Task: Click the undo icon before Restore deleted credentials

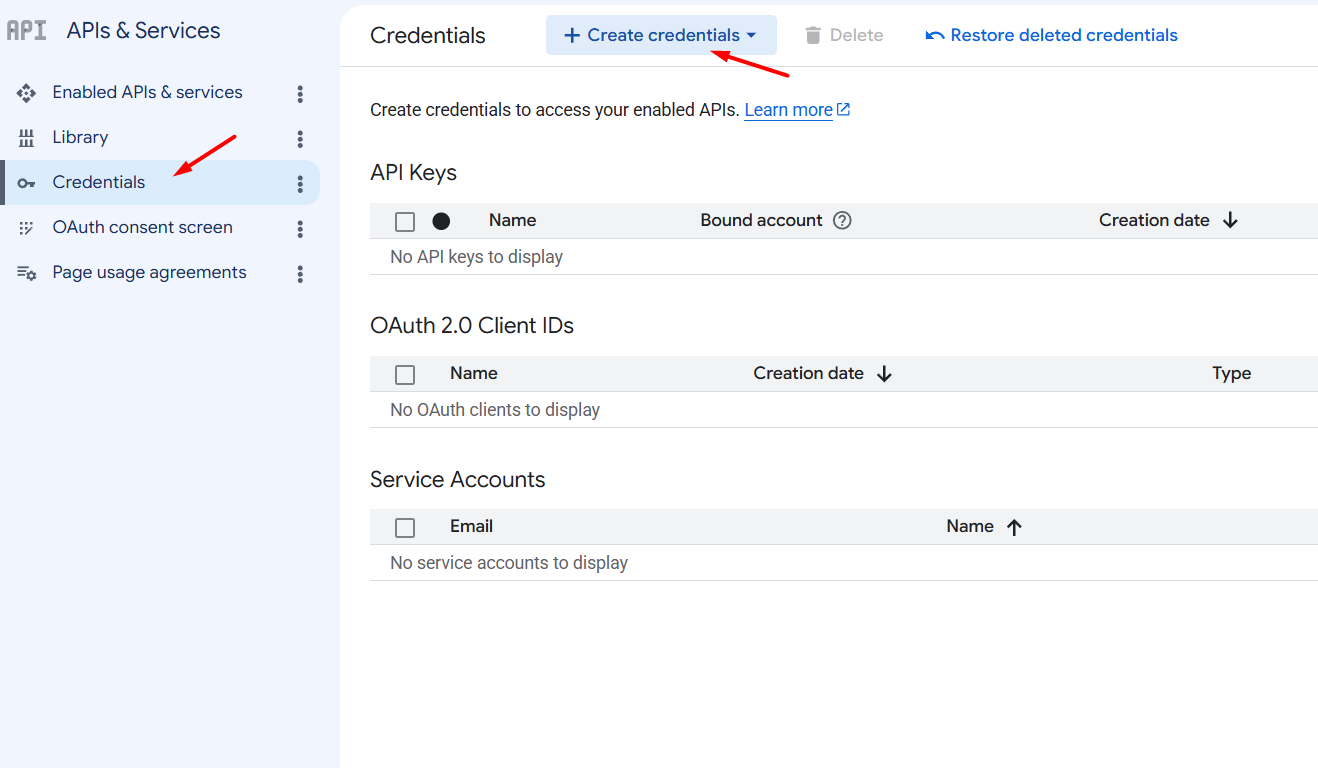Action: pos(935,36)
